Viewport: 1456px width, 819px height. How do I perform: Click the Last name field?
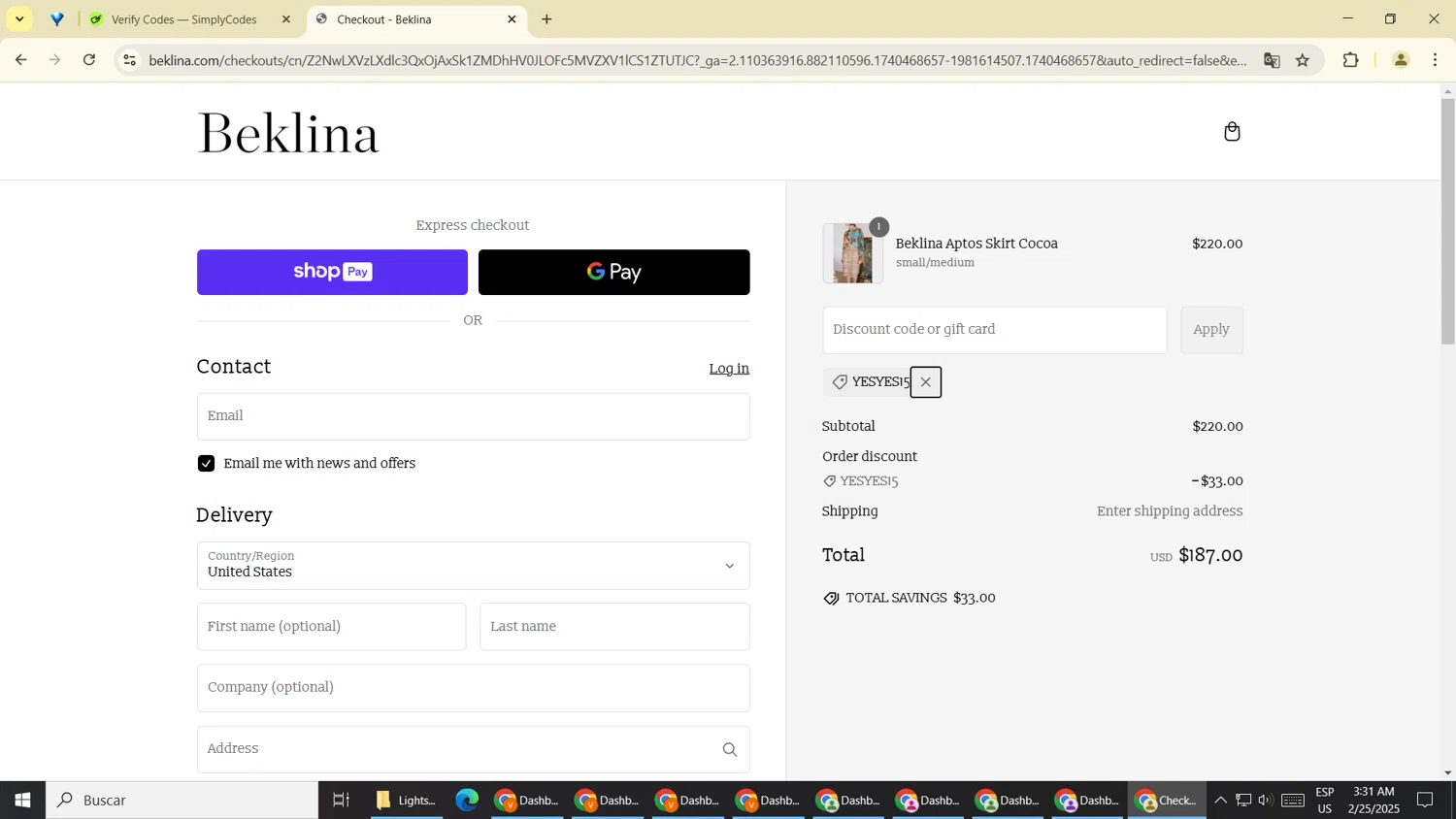coord(614,627)
